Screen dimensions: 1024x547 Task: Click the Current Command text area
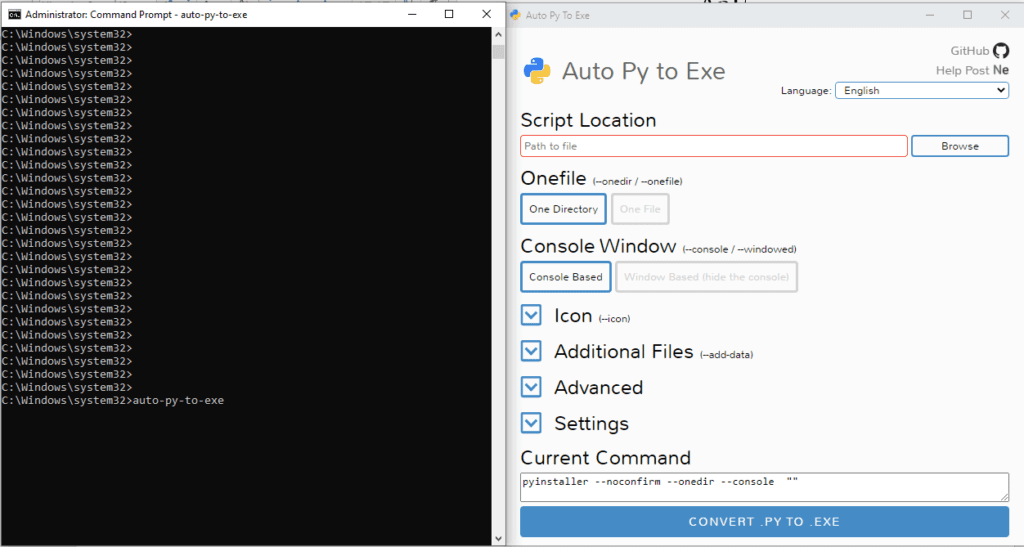[x=764, y=488]
